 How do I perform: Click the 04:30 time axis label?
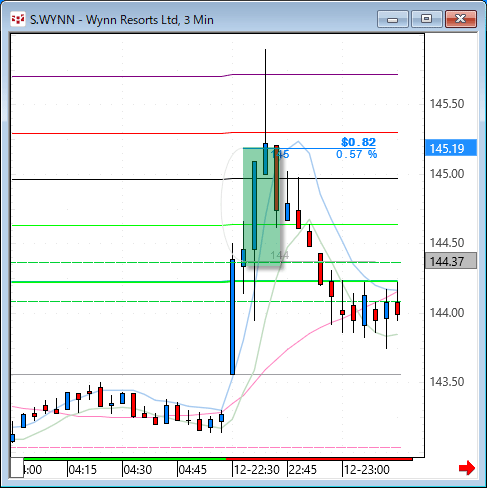pyautogui.click(x=138, y=470)
